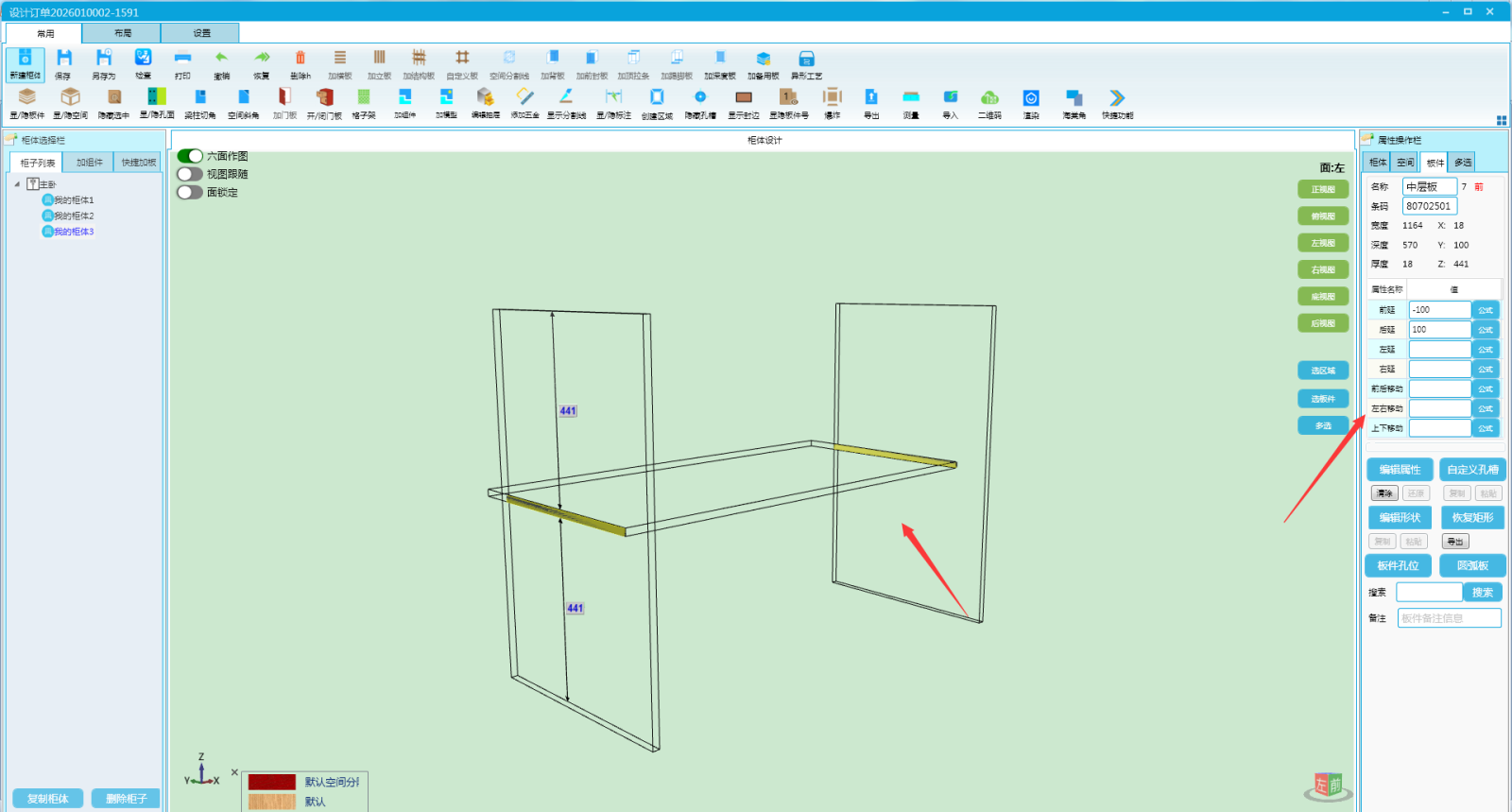Expand the 快捷功能 chevron menu
Viewport: 1512px width, 812px height.
(1117, 102)
